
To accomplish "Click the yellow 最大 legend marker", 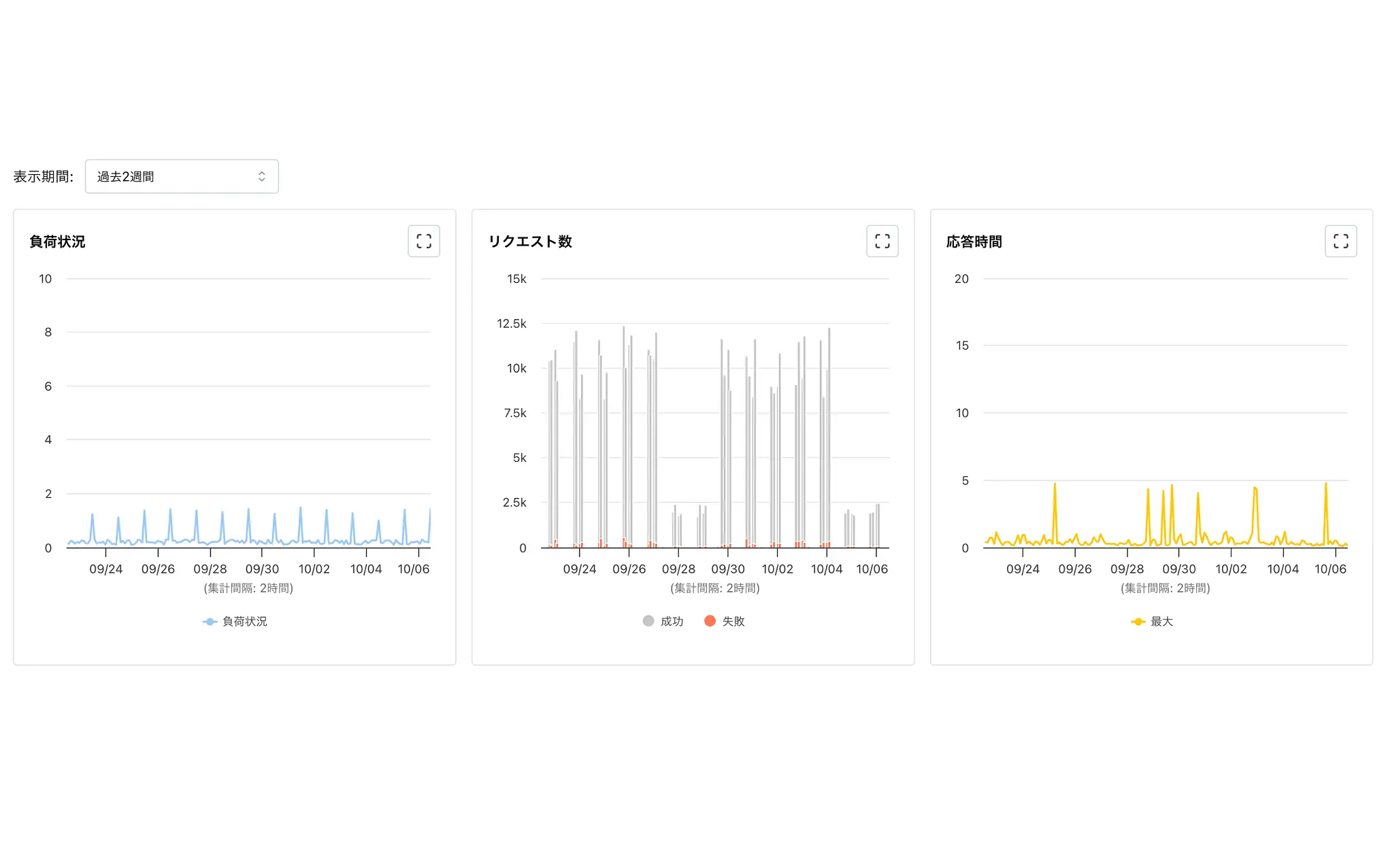I will coord(1138,621).
